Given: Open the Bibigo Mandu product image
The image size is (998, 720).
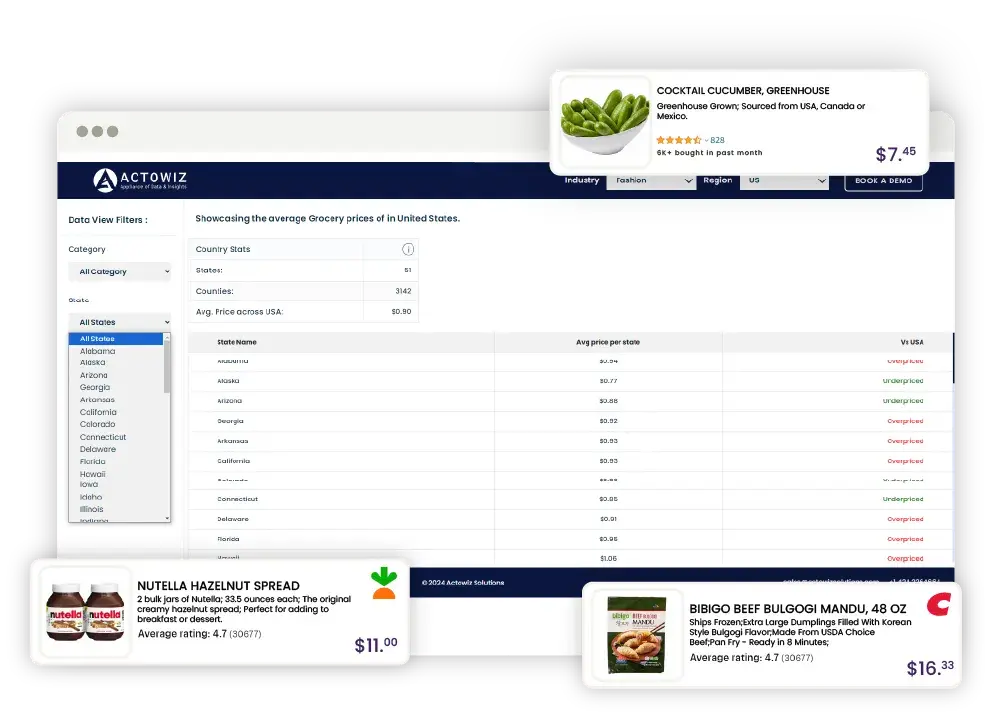Looking at the screenshot, I should (636, 635).
